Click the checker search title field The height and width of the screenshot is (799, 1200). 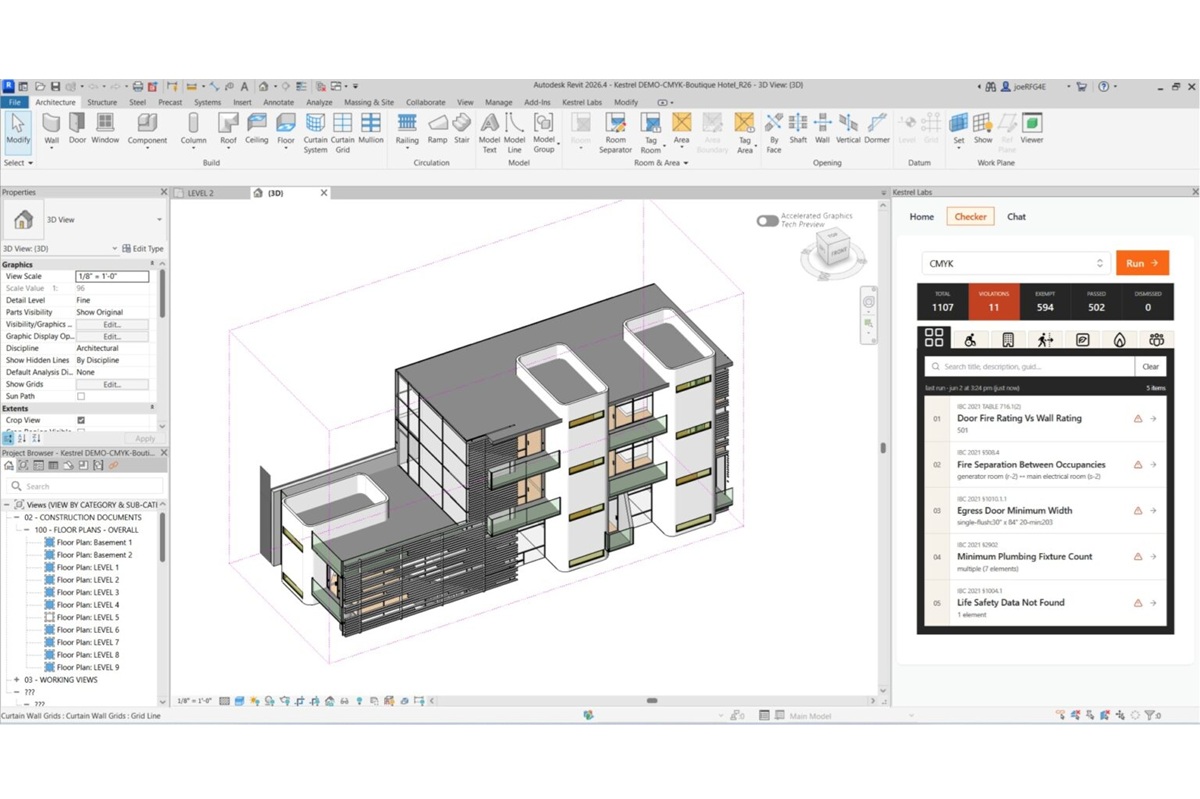click(x=1031, y=366)
